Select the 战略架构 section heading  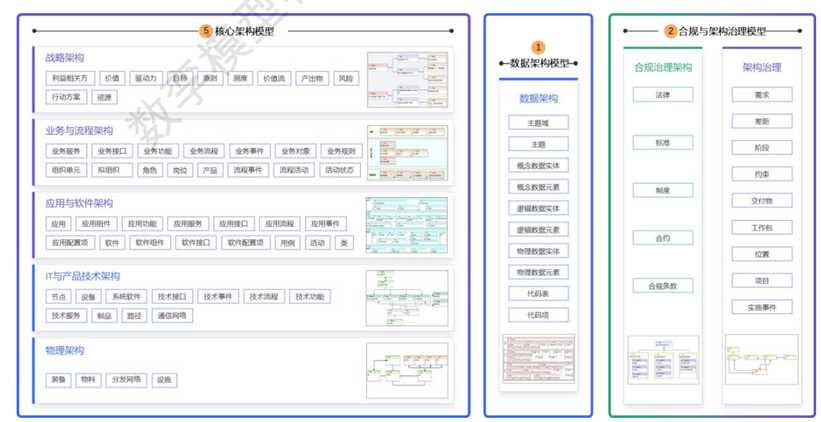(x=66, y=58)
